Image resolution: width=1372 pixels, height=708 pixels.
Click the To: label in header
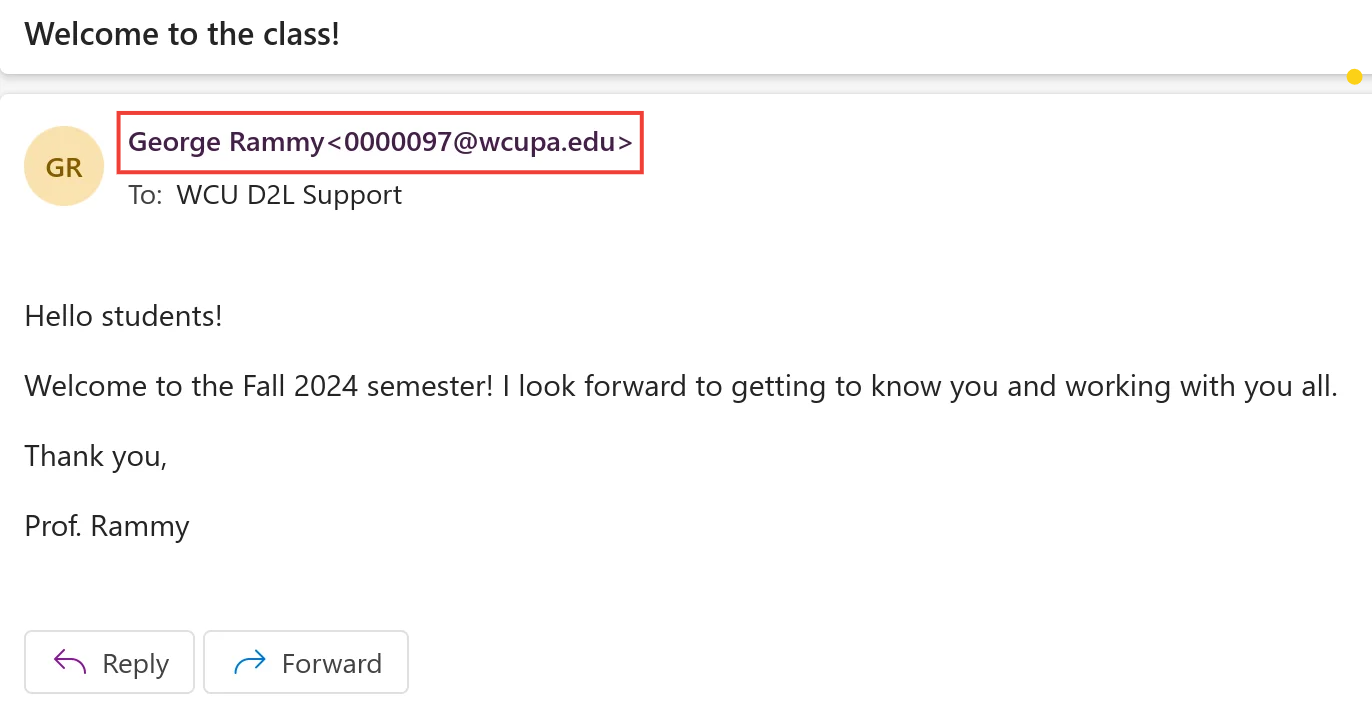[x=145, y=194]
